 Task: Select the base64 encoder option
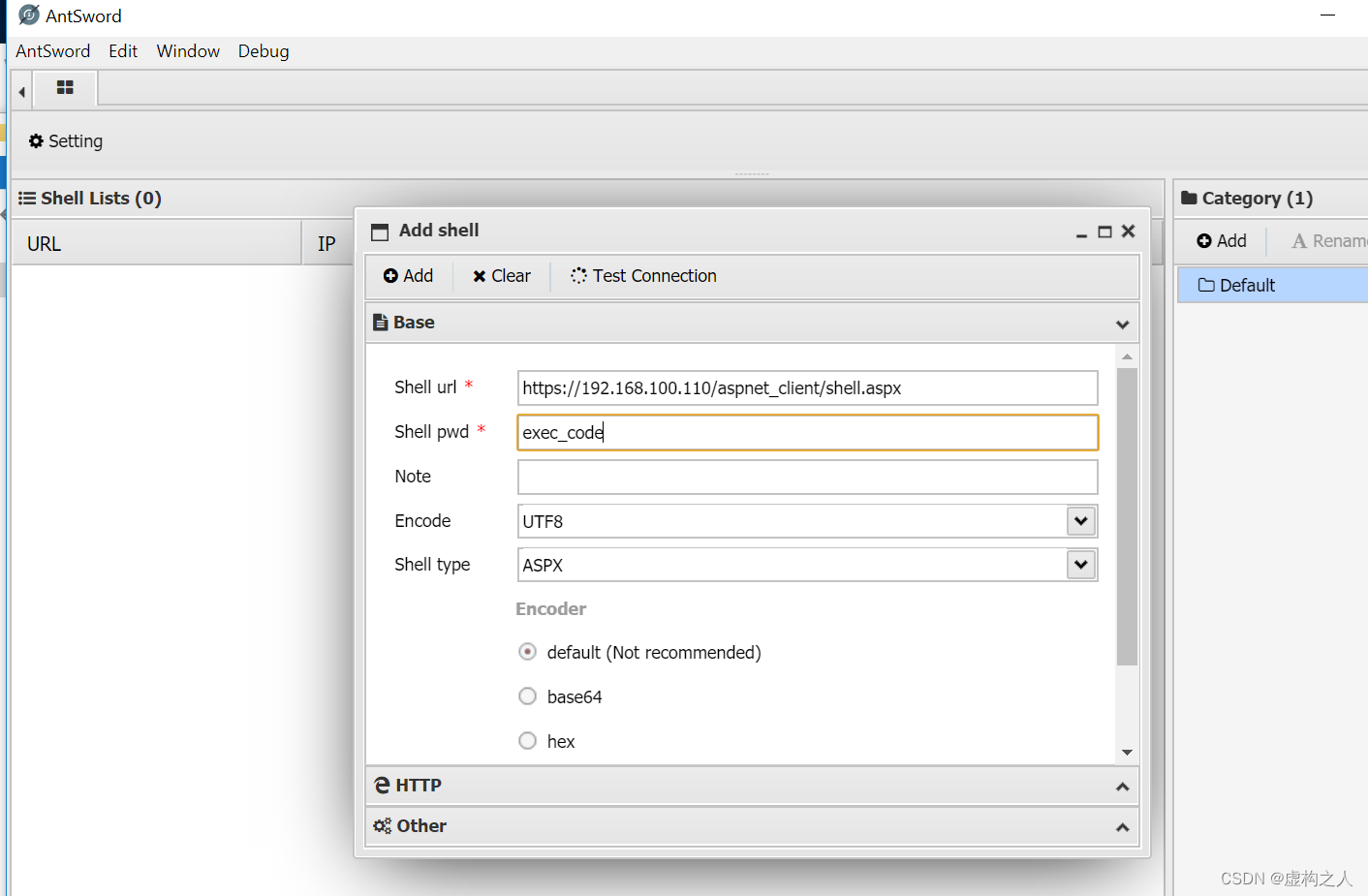(x=528, y=696)
